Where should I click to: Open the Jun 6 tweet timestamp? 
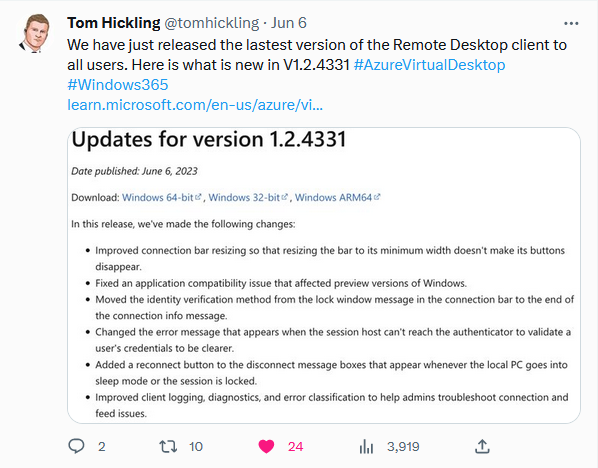289,23
